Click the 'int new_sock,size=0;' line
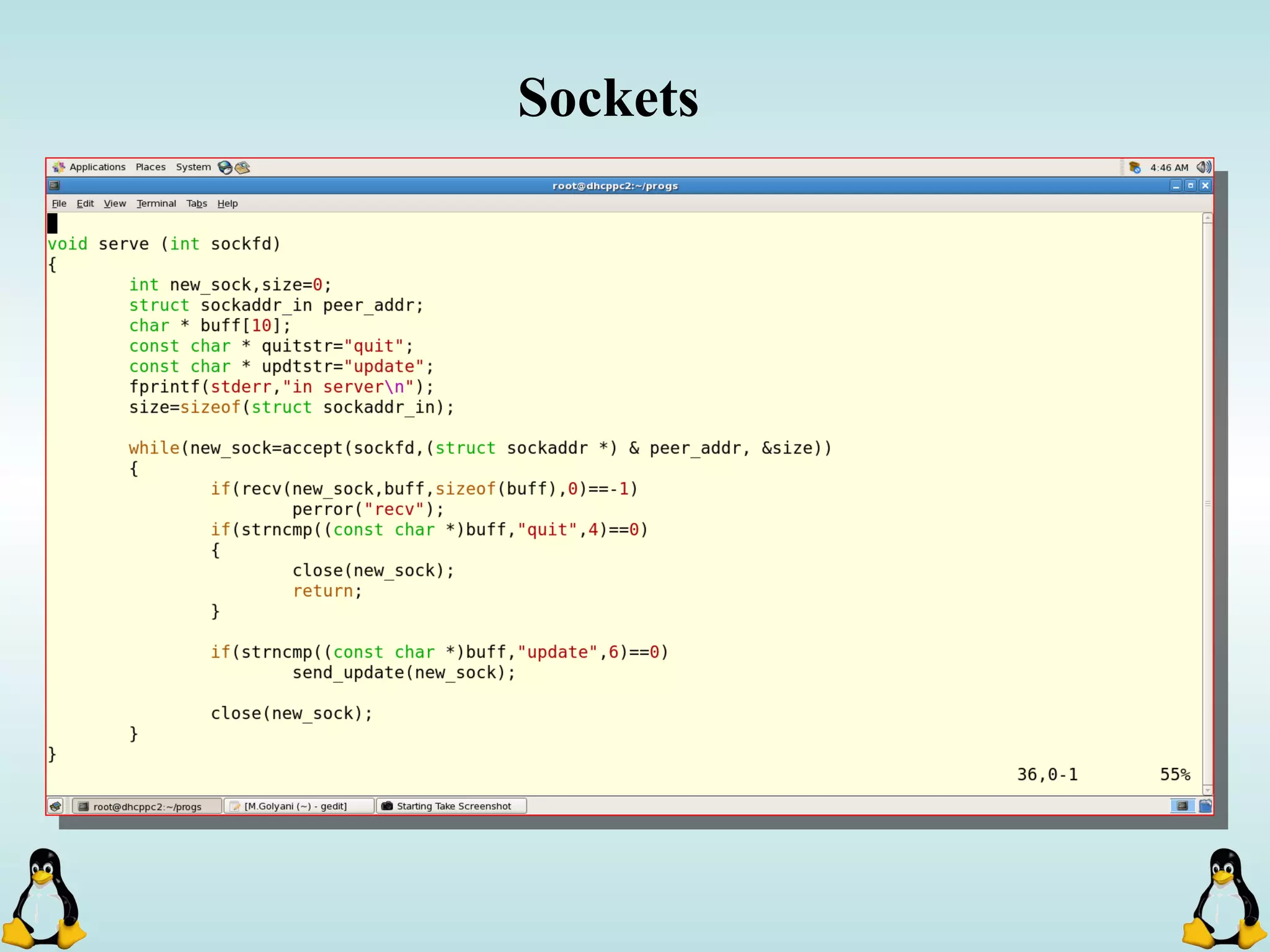This screenshot has width=1270, height=952. coord(230,285)
